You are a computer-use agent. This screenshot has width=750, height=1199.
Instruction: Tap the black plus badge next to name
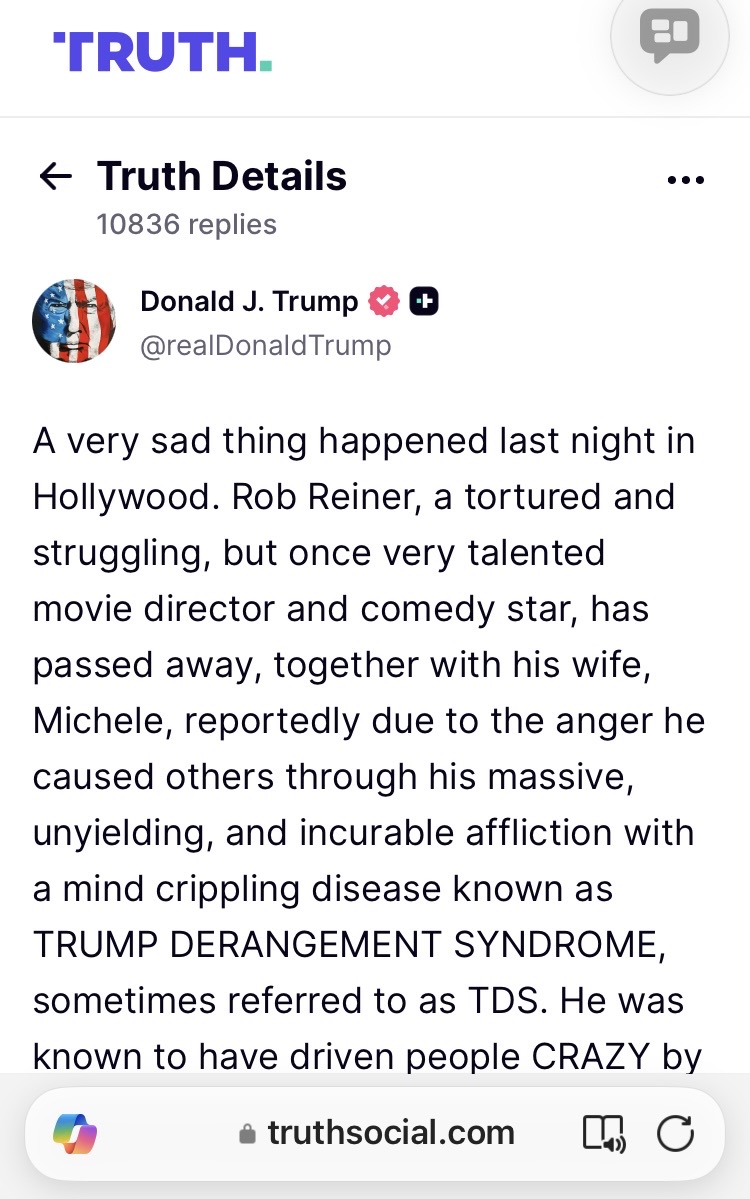pos(424,301)
